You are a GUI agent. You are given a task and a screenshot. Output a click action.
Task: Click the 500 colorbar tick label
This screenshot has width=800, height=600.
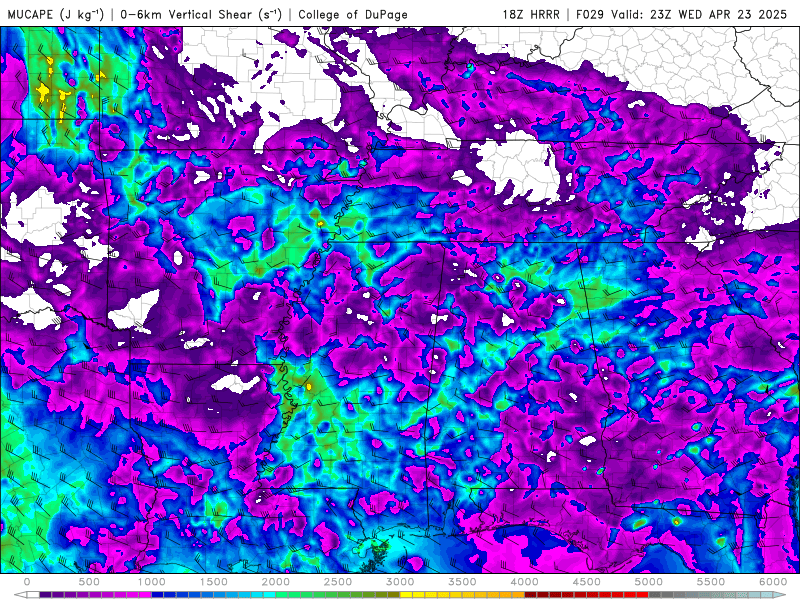click(89, 582)
